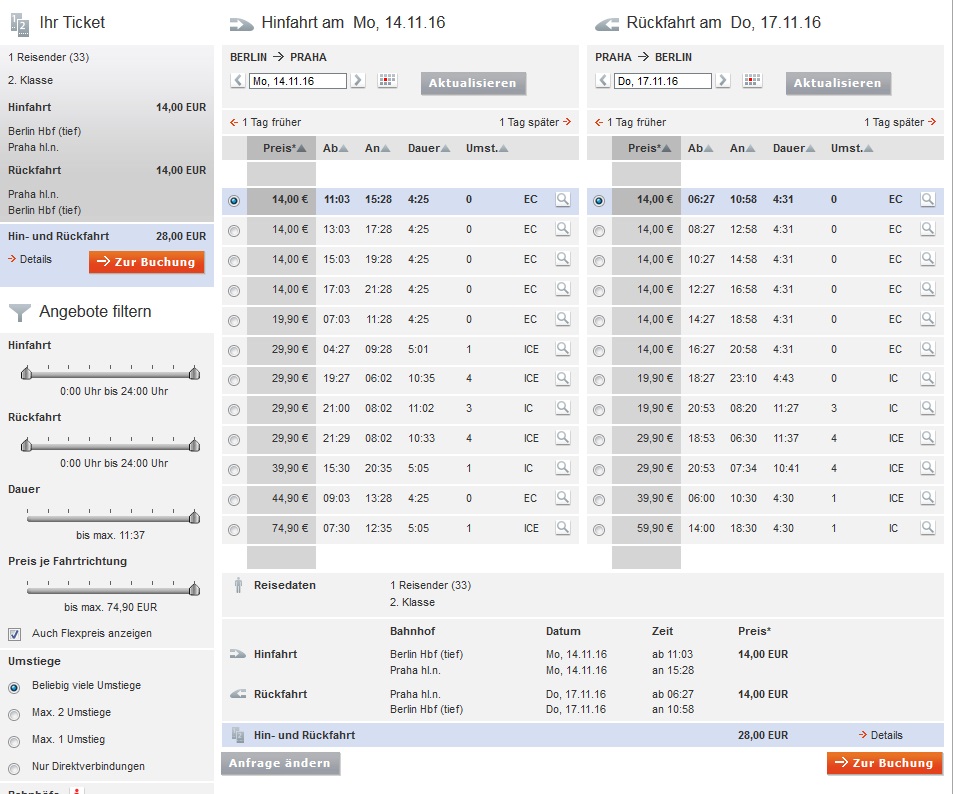The height and width of the screenshot is (794, 953).
Task: Click Zur Buchung in the ticket sidebar
Action: pyautogui.click(x=146, y=262)
